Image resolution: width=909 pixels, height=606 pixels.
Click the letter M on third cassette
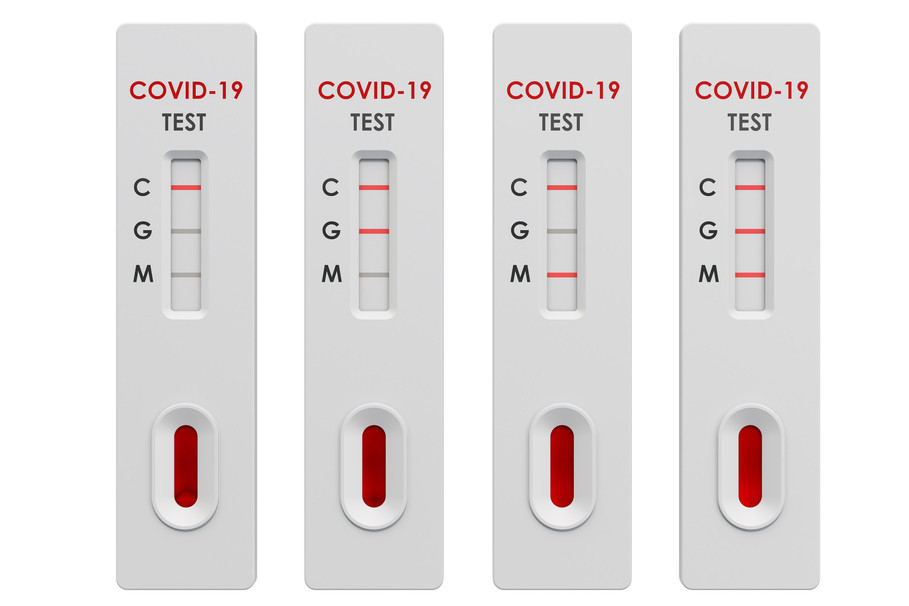point(520,273)
